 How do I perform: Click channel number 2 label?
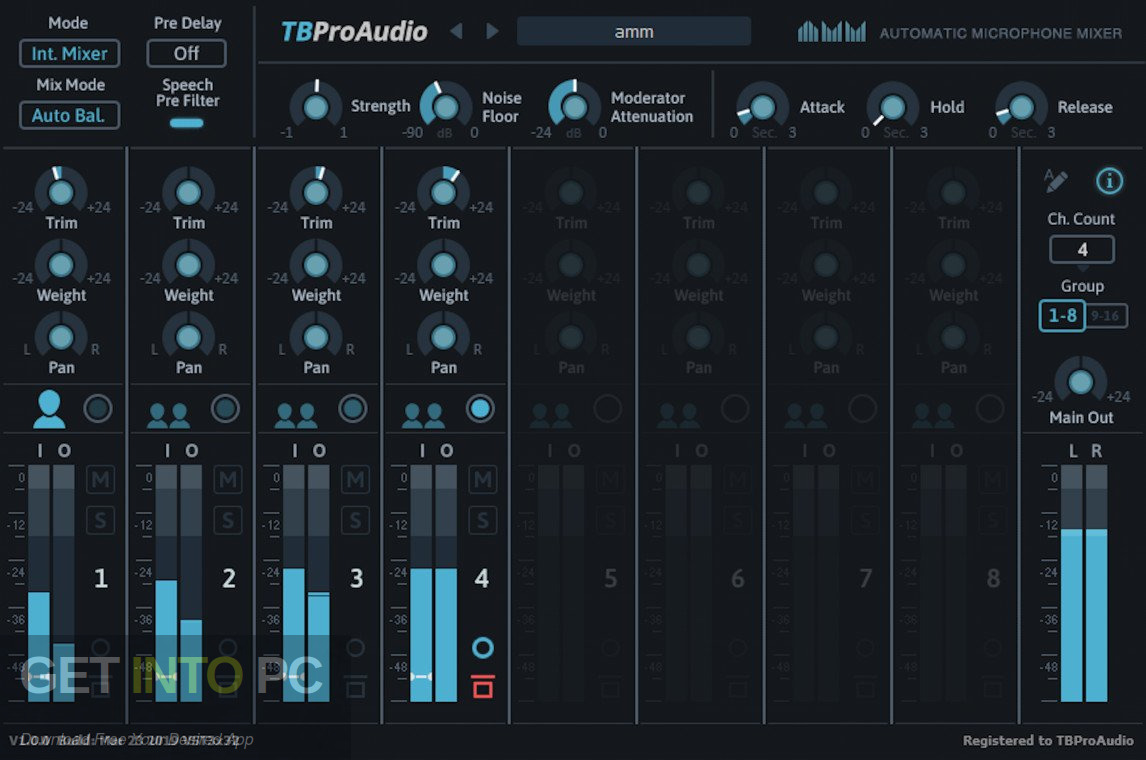coord(229,578)
